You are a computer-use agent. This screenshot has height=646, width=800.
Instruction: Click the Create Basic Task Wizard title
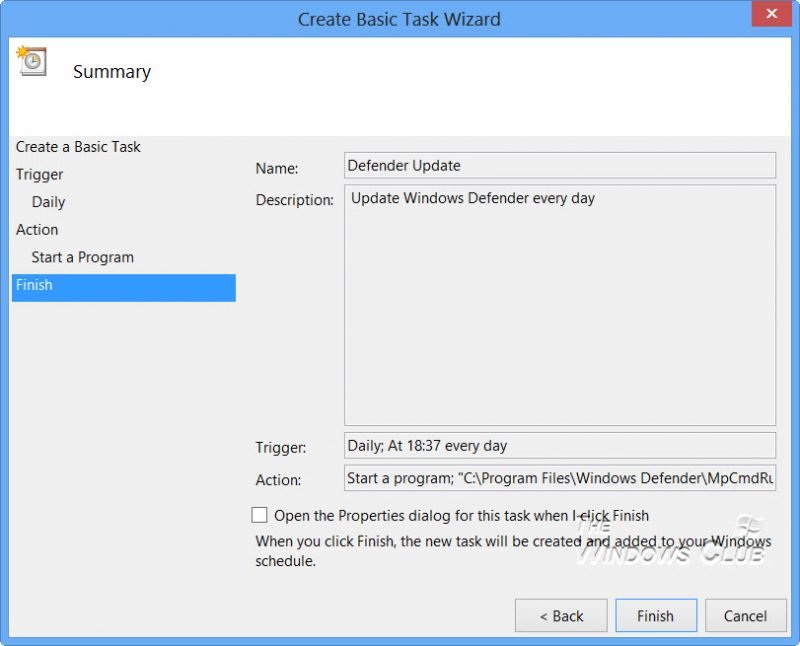pos(399,19)
